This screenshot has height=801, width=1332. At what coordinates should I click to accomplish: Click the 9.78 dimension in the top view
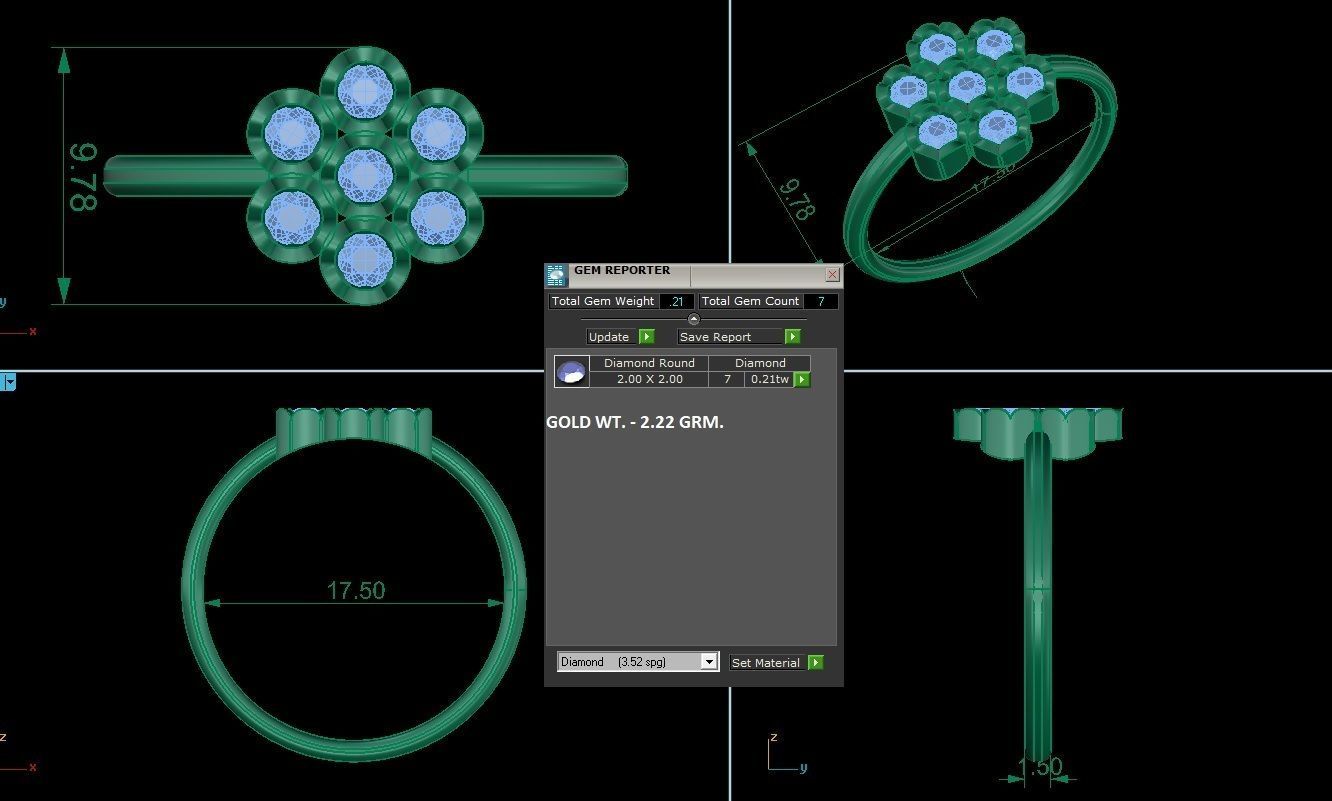[84, 177]
